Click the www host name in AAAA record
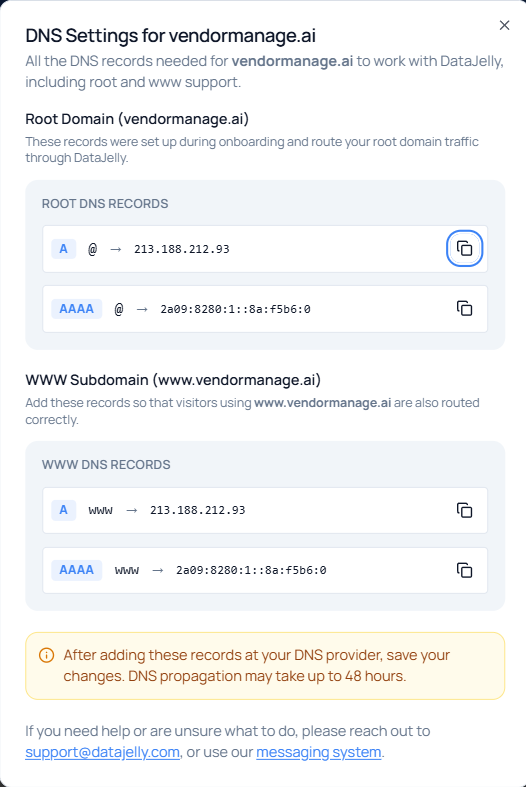The image size is (526, 787). point(126,571)
